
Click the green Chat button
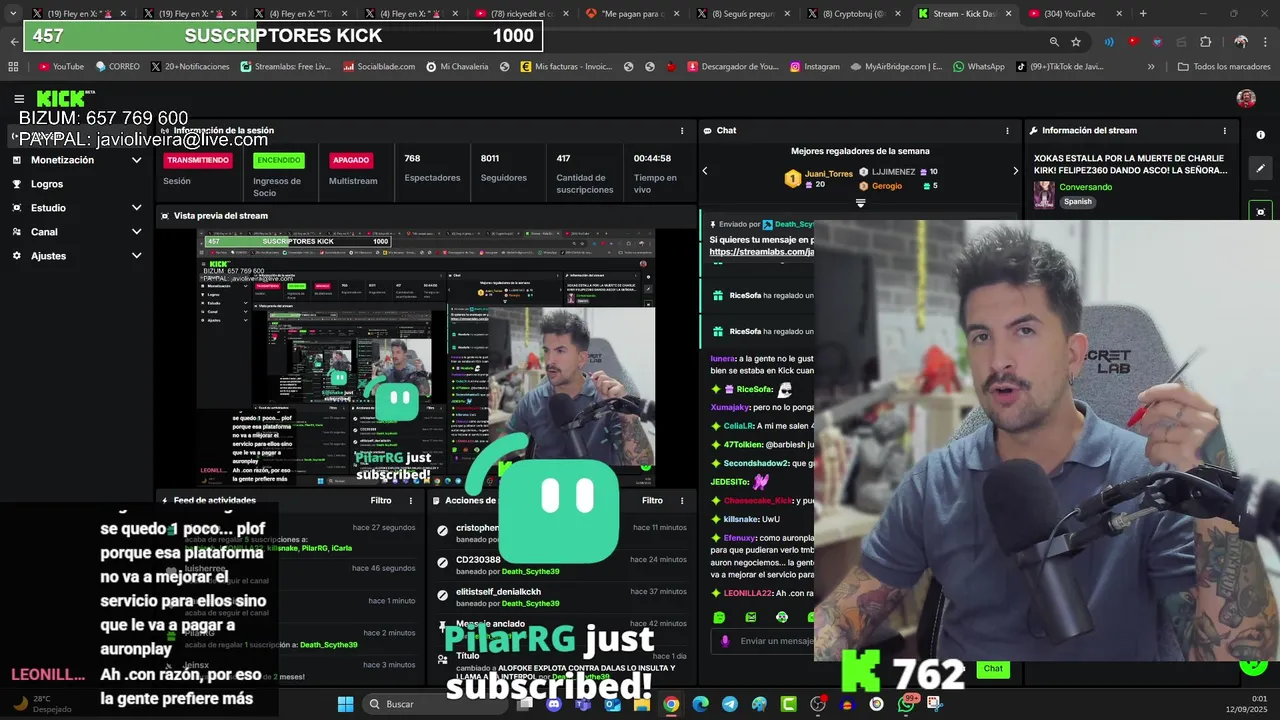993,669
